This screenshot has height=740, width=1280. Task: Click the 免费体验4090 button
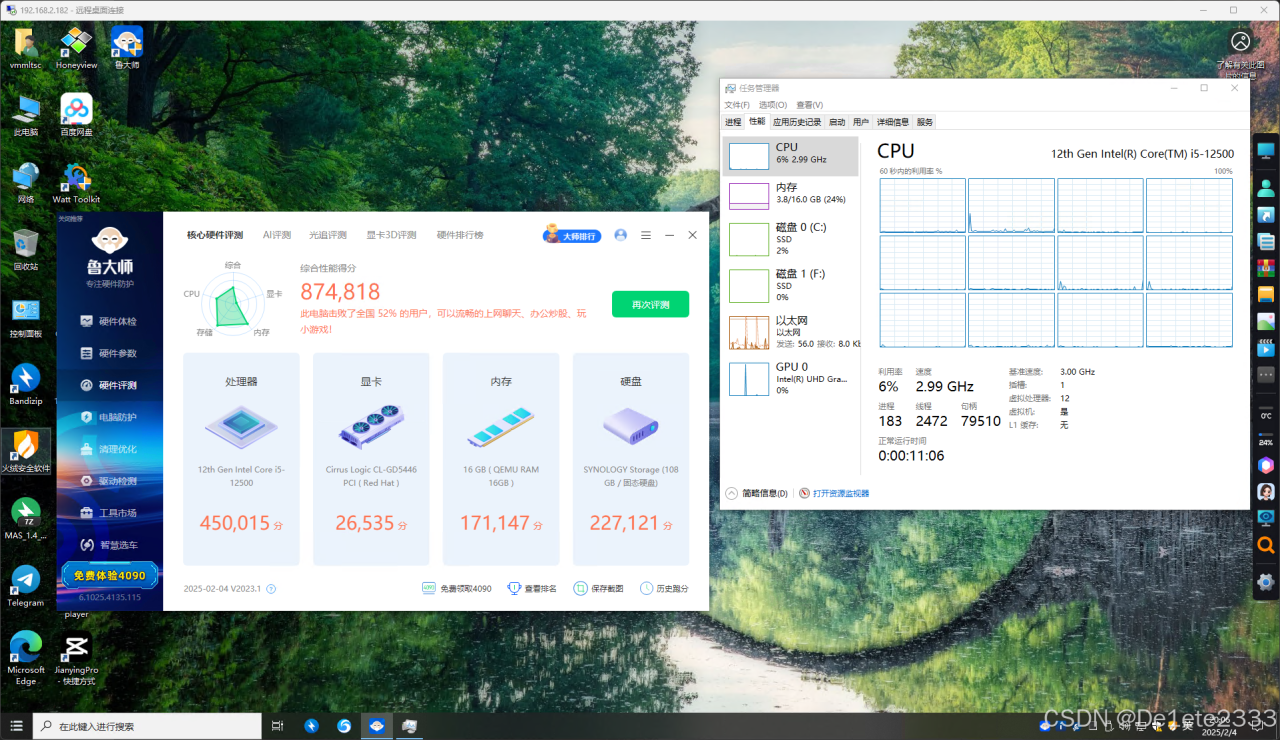[x=108, y=575]
